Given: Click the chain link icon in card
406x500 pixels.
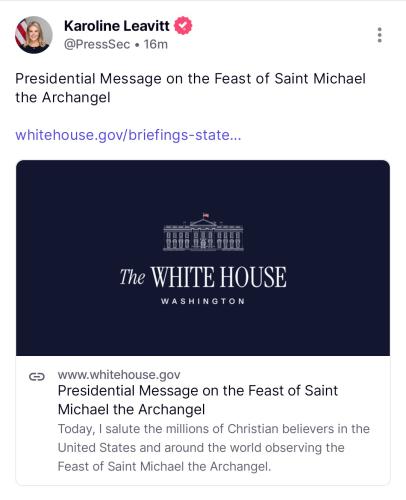Looking at the screenshot, I should click(x=37, y=377).
